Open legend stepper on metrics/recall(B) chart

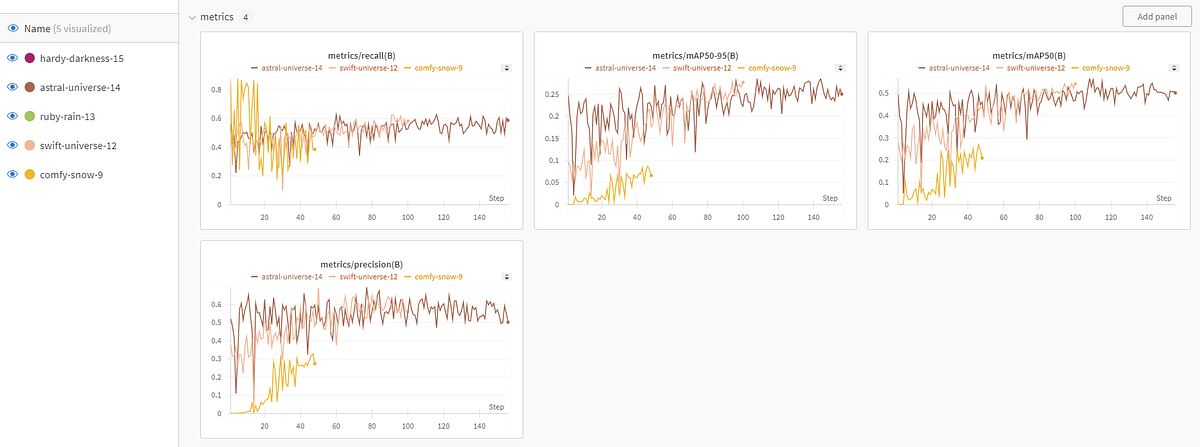[506, 68]
